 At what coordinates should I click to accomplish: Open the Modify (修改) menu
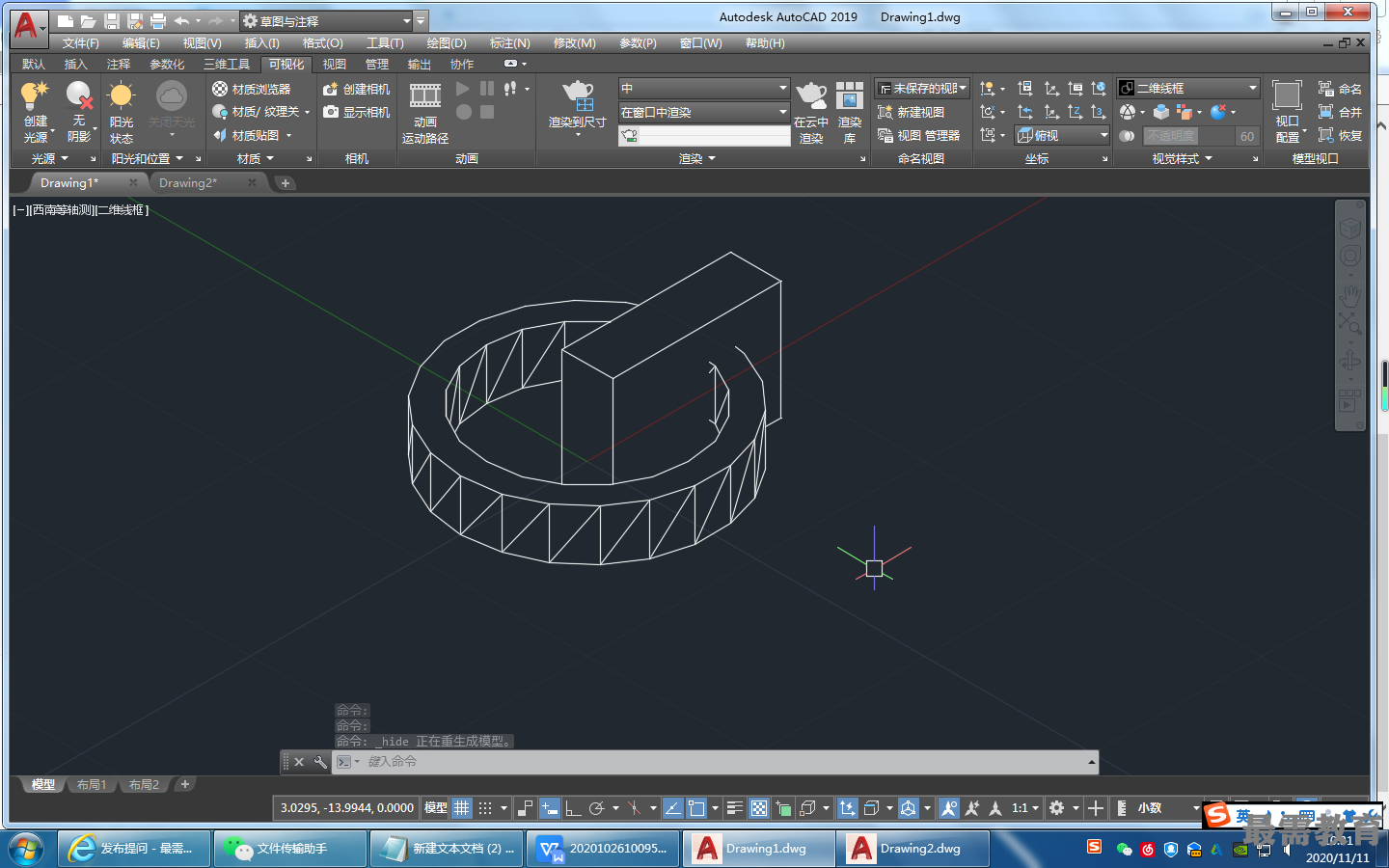(x=575, y=43)
